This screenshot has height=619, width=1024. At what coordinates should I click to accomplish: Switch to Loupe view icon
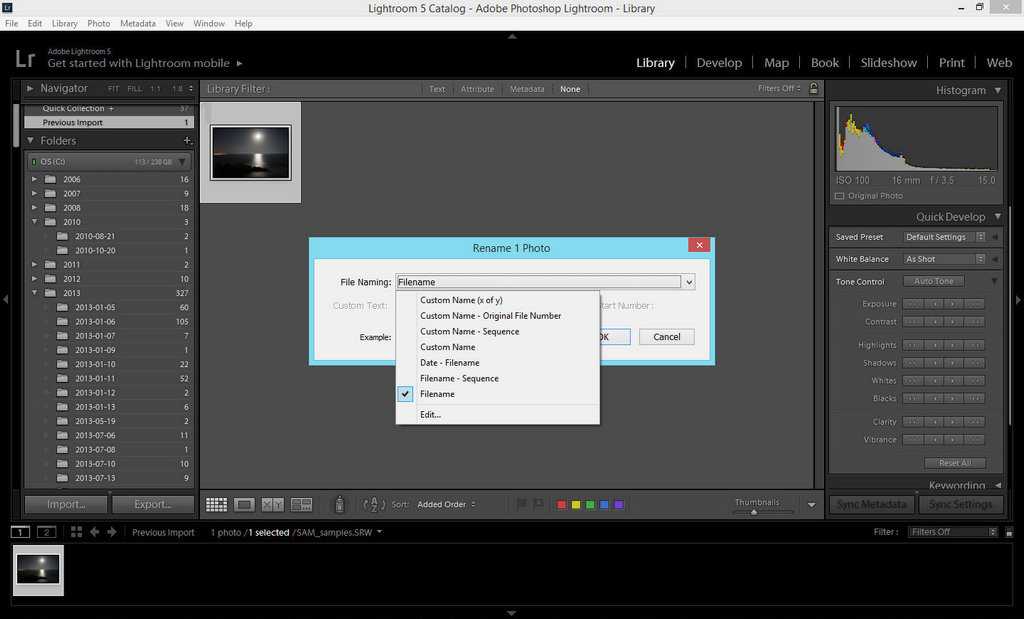[244, 505]
